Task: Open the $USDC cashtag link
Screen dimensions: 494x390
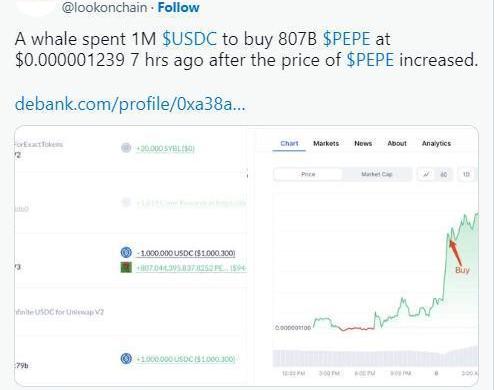Action: (189, 39)
